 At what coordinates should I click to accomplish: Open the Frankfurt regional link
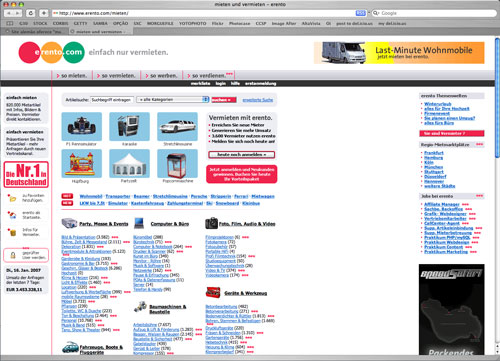(434, 153)
